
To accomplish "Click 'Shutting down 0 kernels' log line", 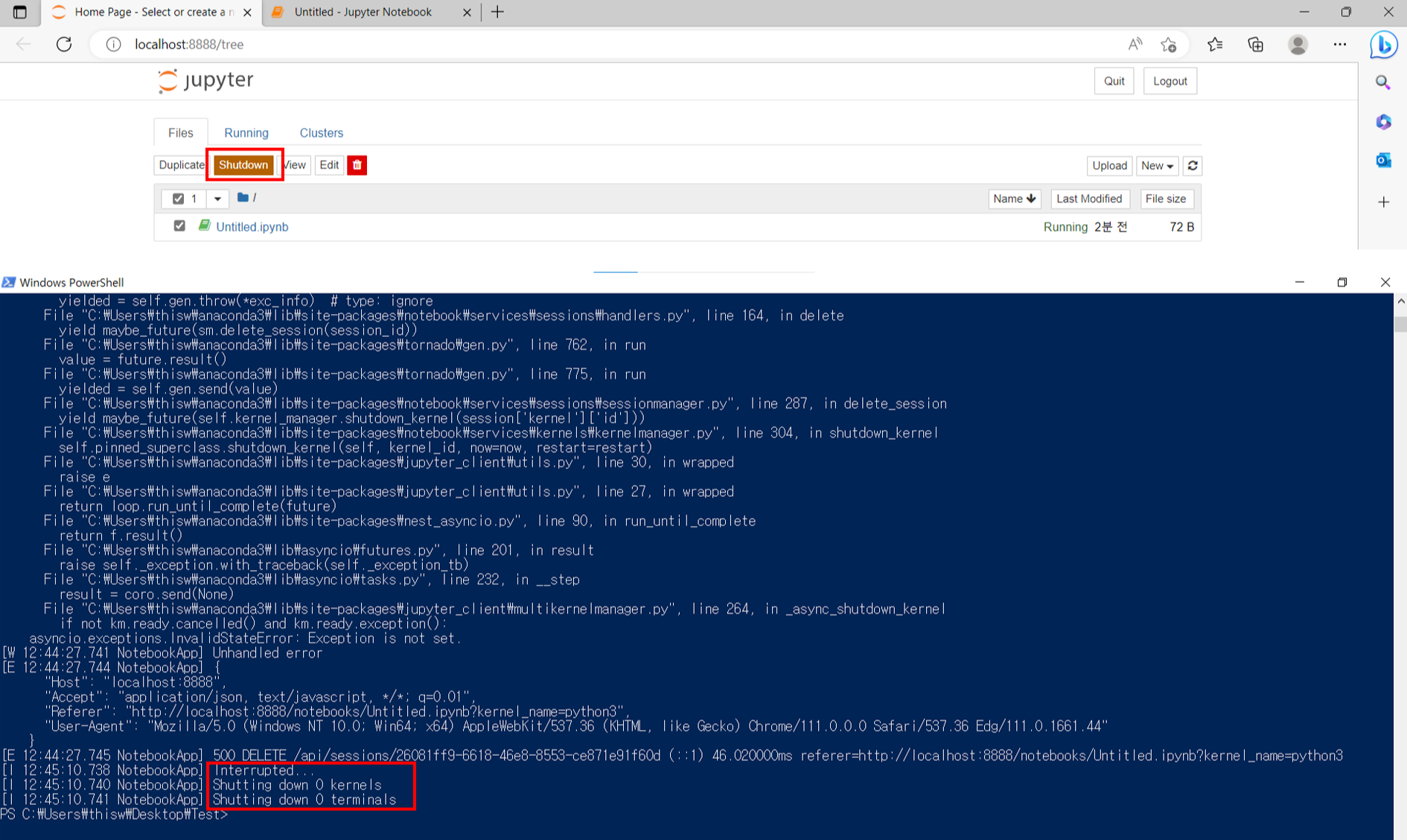I will click(297, 784).
